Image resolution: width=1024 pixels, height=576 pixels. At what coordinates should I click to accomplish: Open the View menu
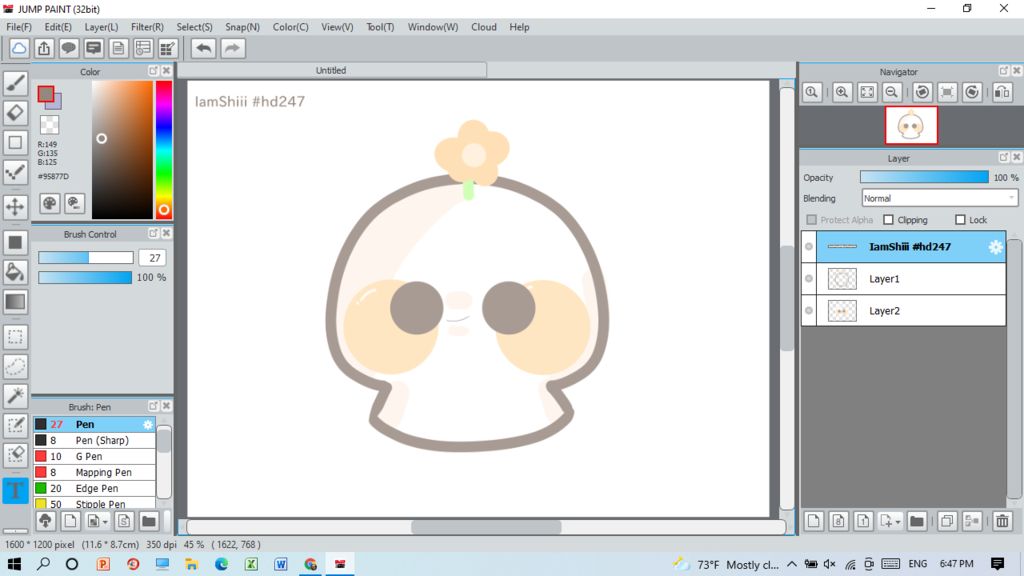(x=337, y=27)
